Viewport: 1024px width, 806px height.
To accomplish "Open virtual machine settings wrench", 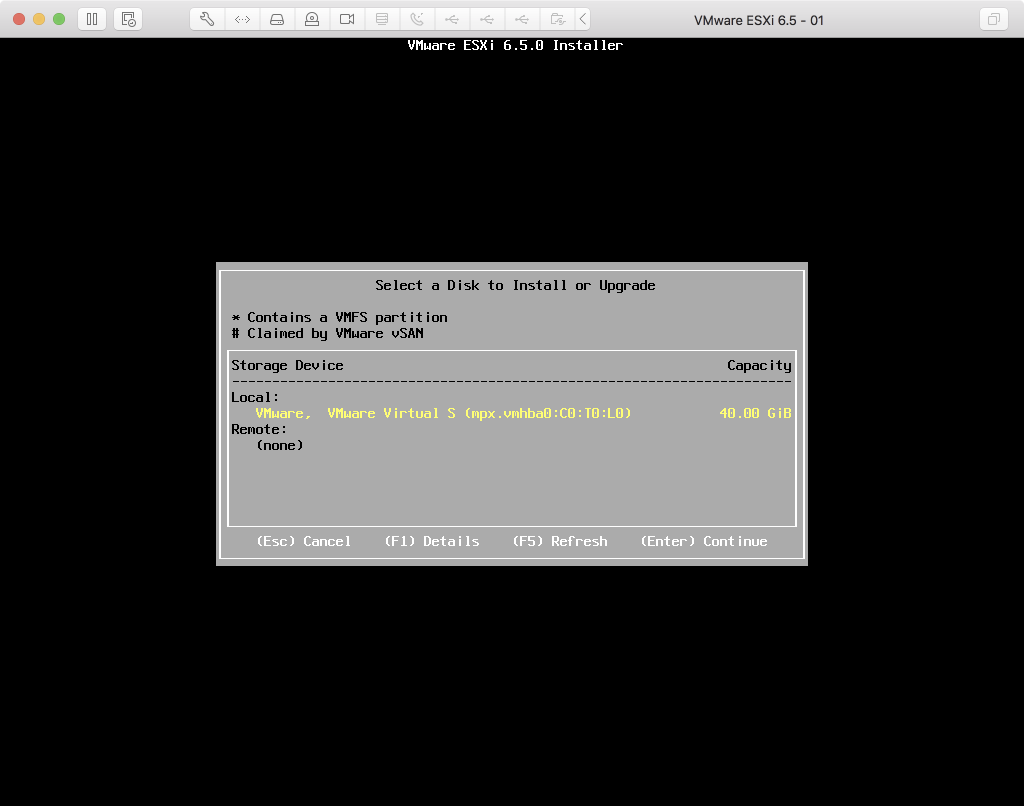I will [207, 19].
